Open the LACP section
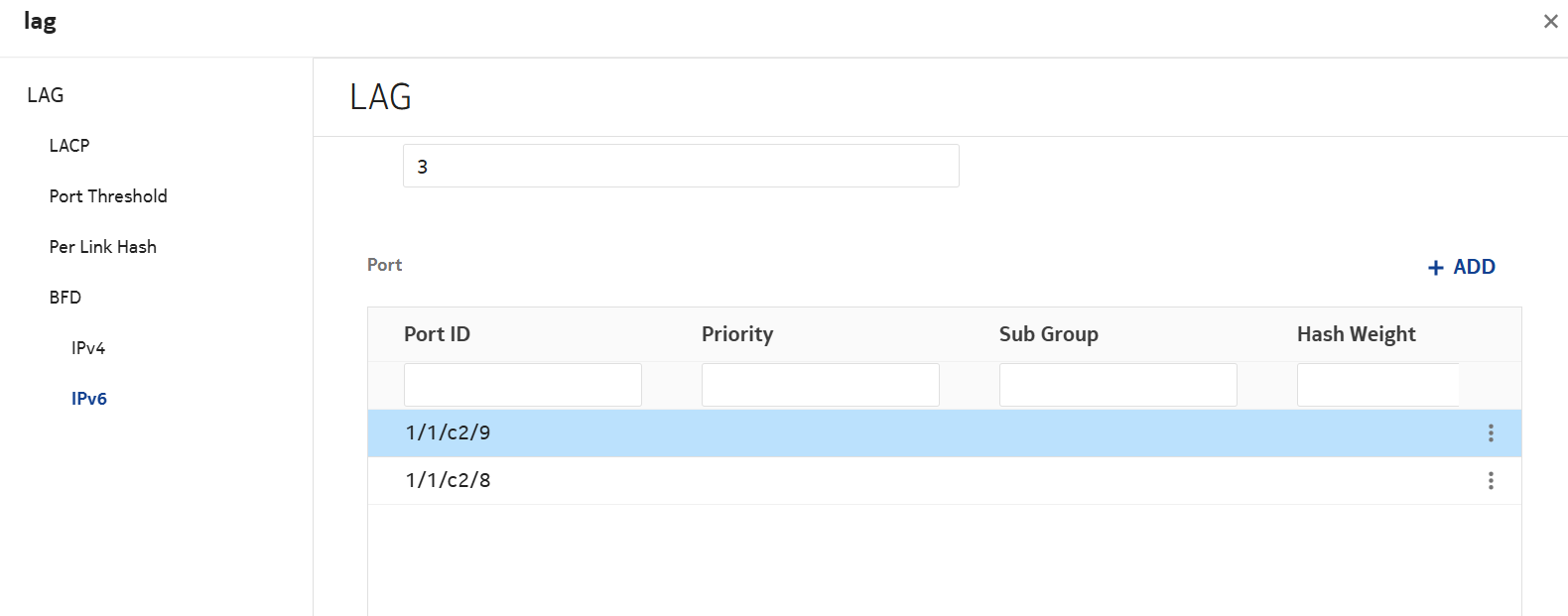This screenshot has width=1568, height=616. click(x=69, y=146)
